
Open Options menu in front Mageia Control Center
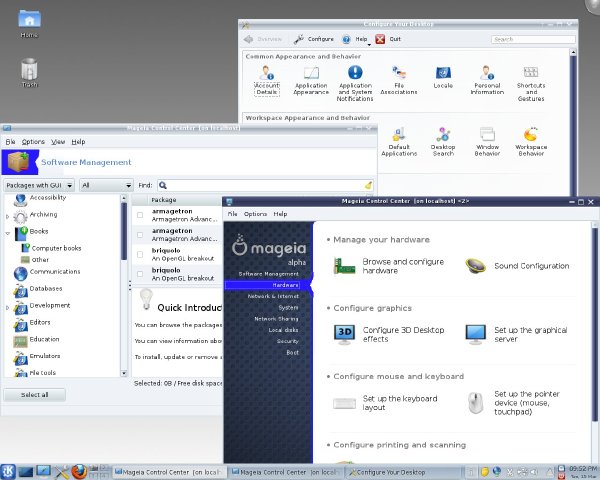click(255, 214)
